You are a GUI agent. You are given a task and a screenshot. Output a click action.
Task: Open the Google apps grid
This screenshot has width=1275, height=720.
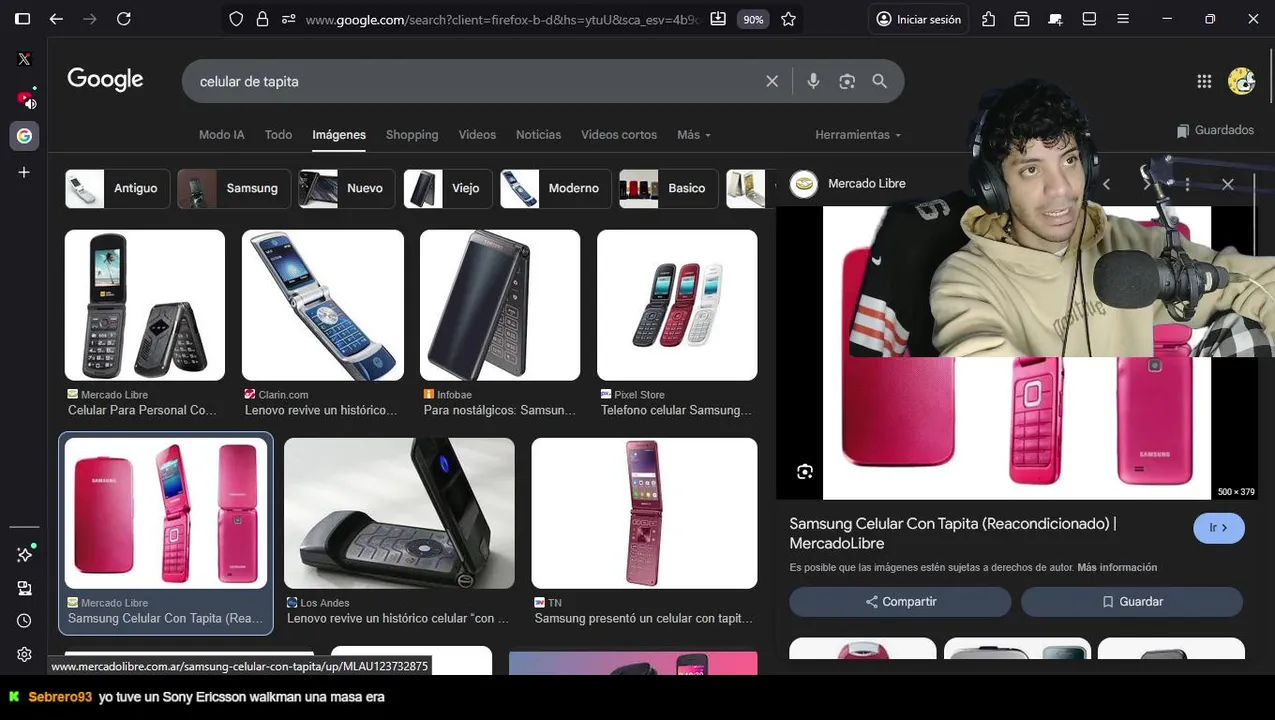[1204, 81]
